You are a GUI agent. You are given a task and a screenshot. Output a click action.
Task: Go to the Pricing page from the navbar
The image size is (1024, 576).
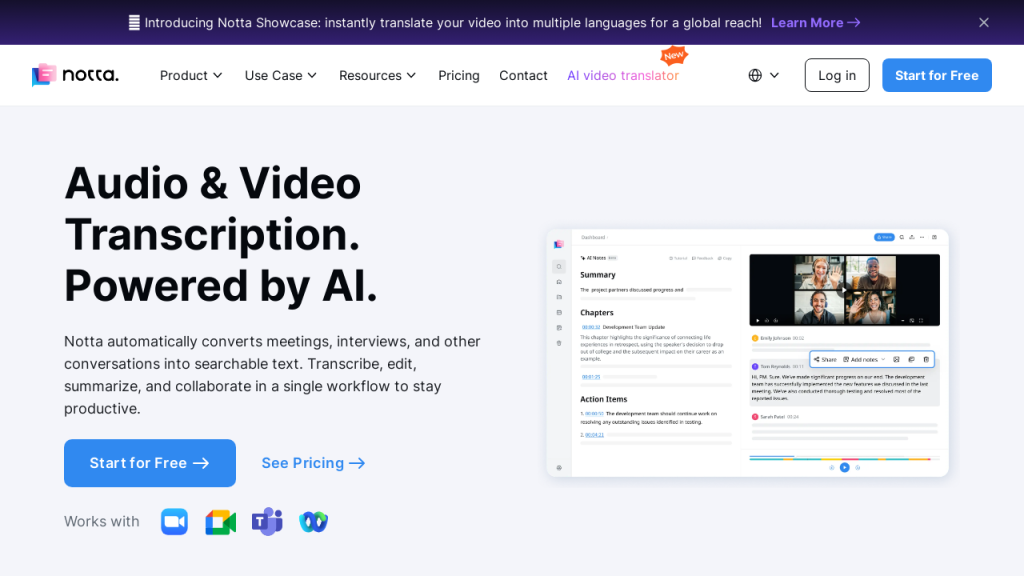click(459, 75)
